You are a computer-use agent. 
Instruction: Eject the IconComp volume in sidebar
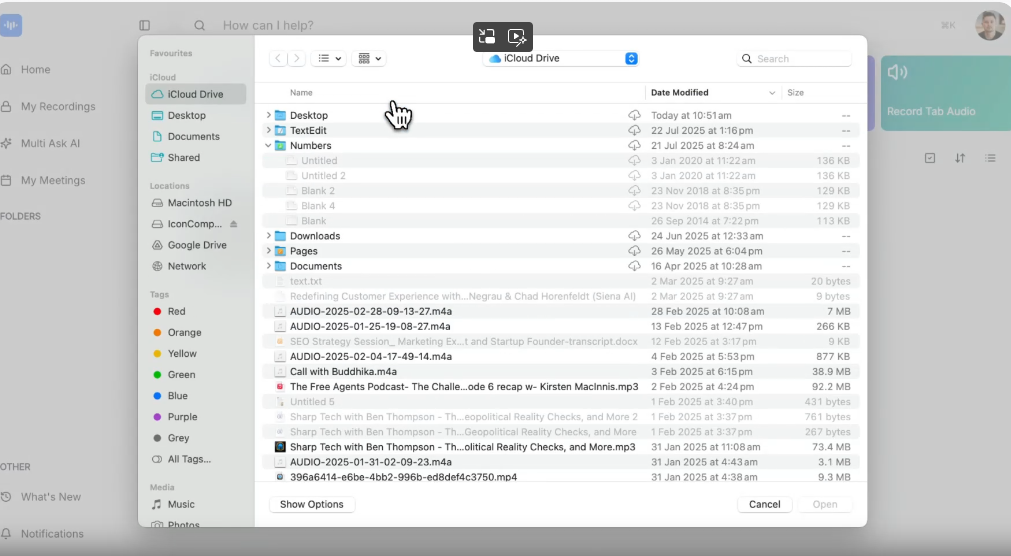pyautogui.click(x=234, y=224)
